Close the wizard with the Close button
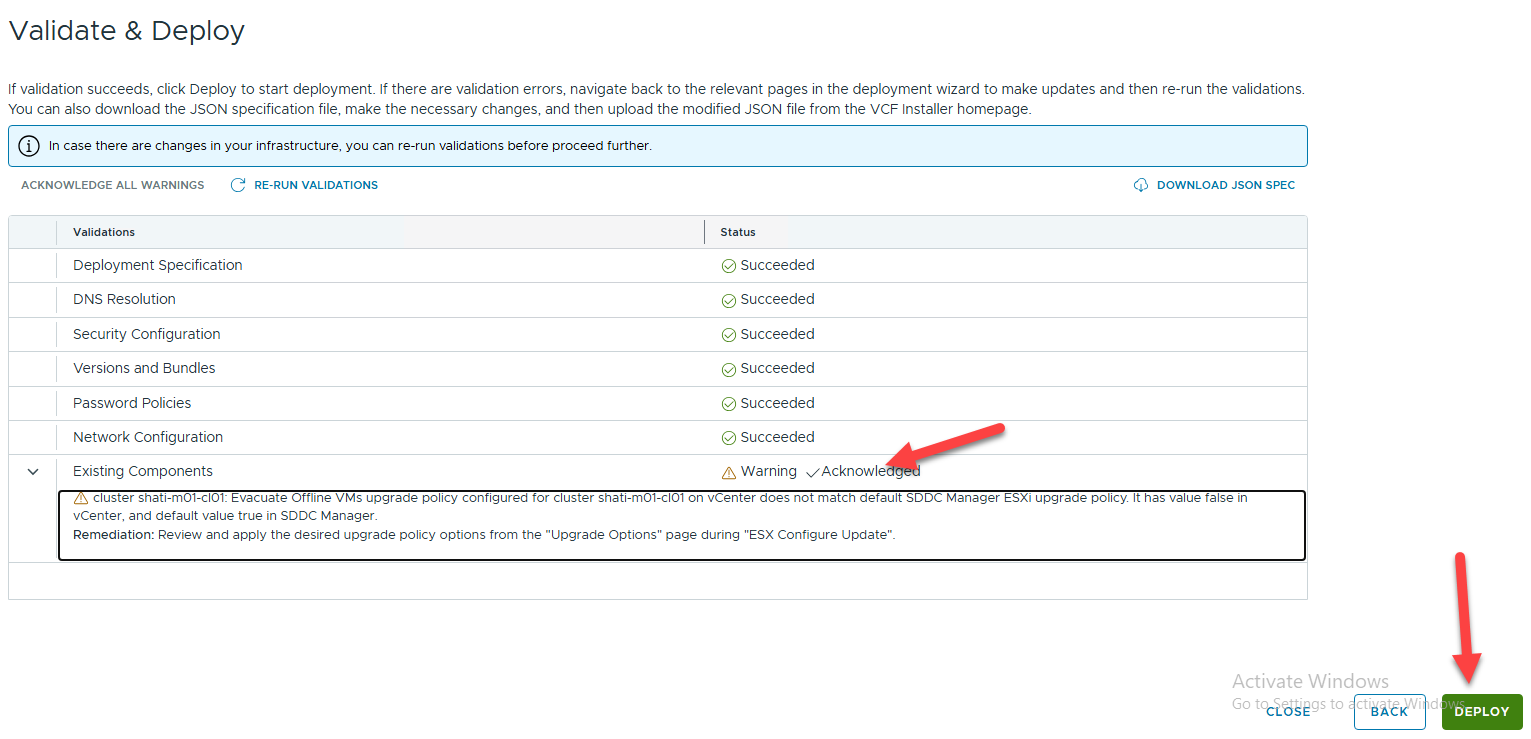Viewport: 1531px width, 739px height. tap(1288, 711)
